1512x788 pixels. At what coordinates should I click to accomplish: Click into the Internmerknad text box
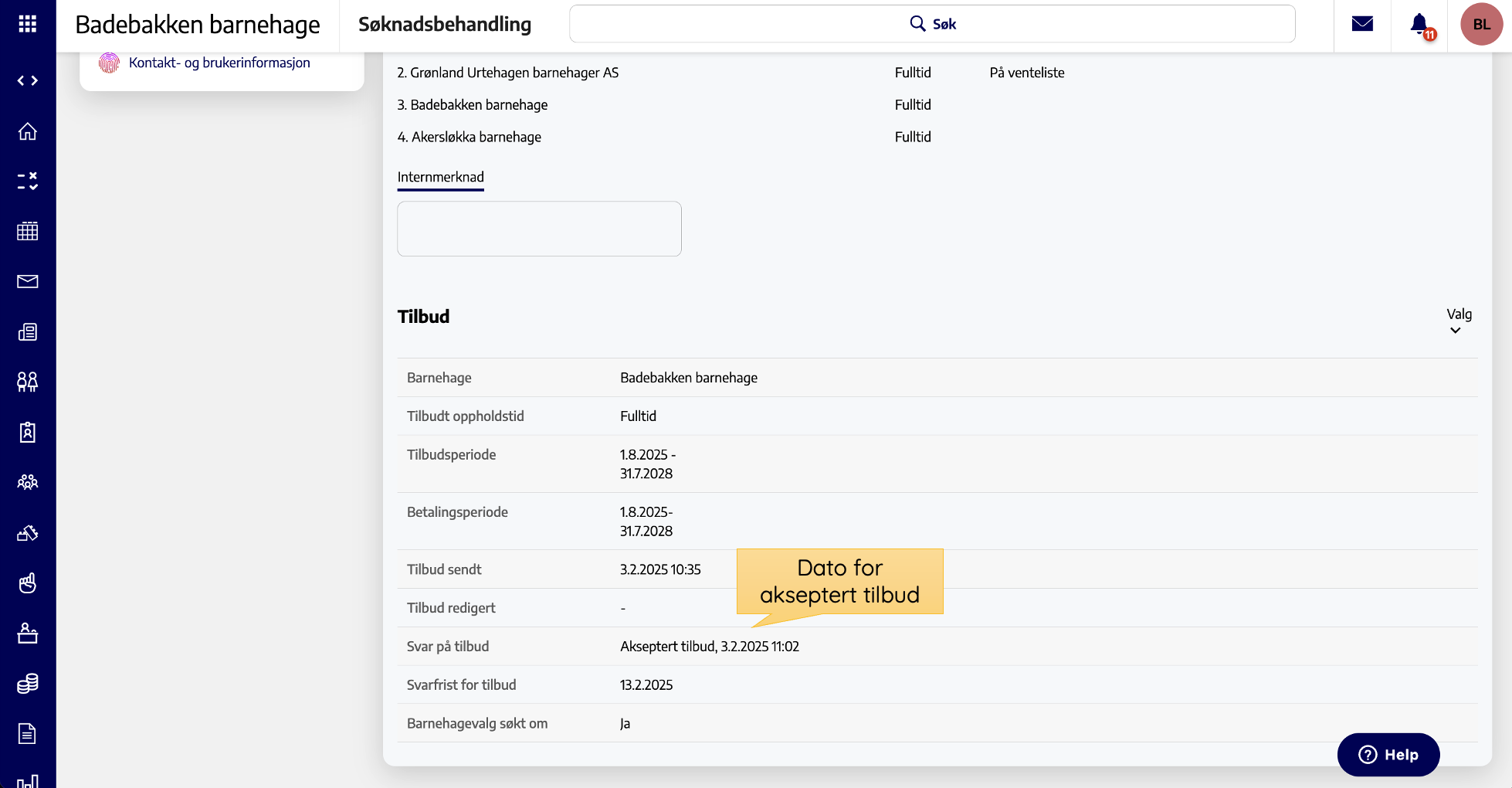[539, 229]
